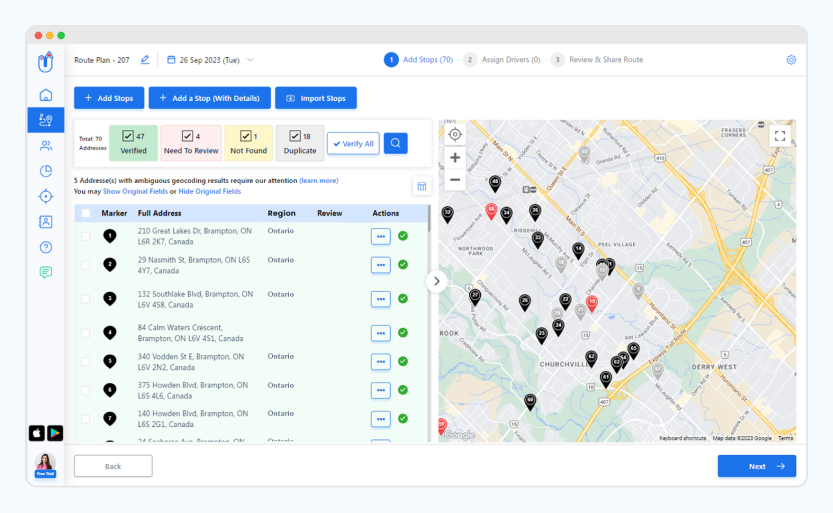Sort by Region column header
833x513 pixels.
tap(282, 213)
